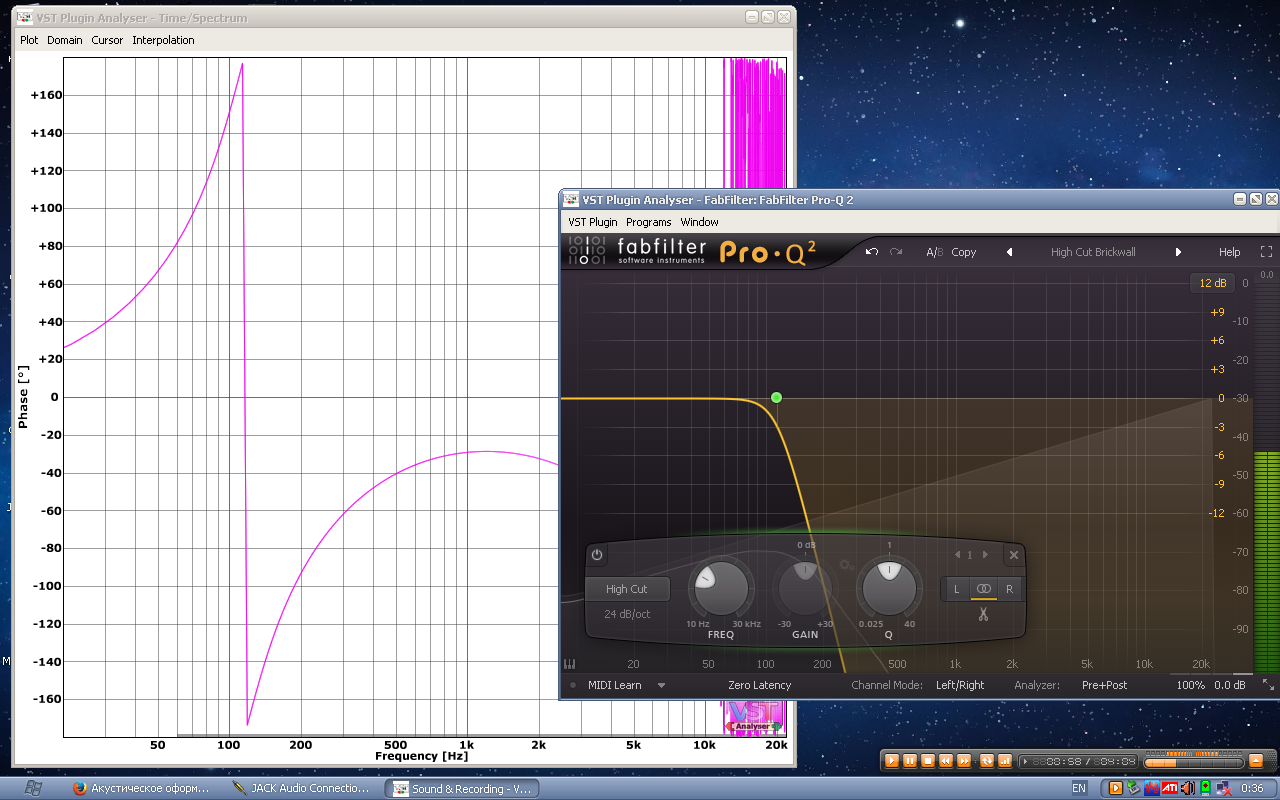Click the eject button on media player
1280x800 pixels.
tap(1256, 761)
